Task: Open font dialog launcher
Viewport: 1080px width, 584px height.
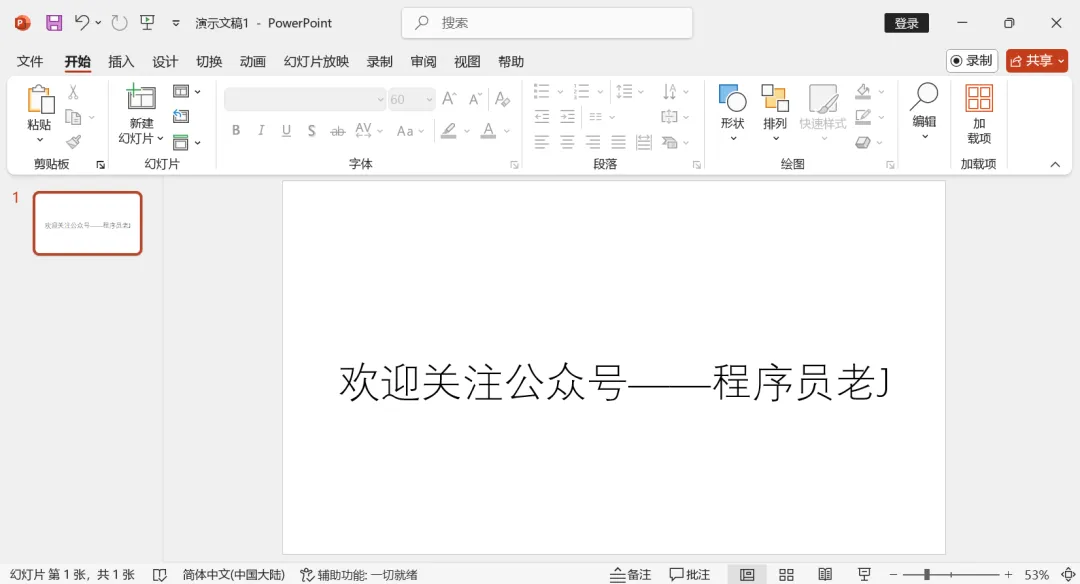Action: (x=514, y=165)
